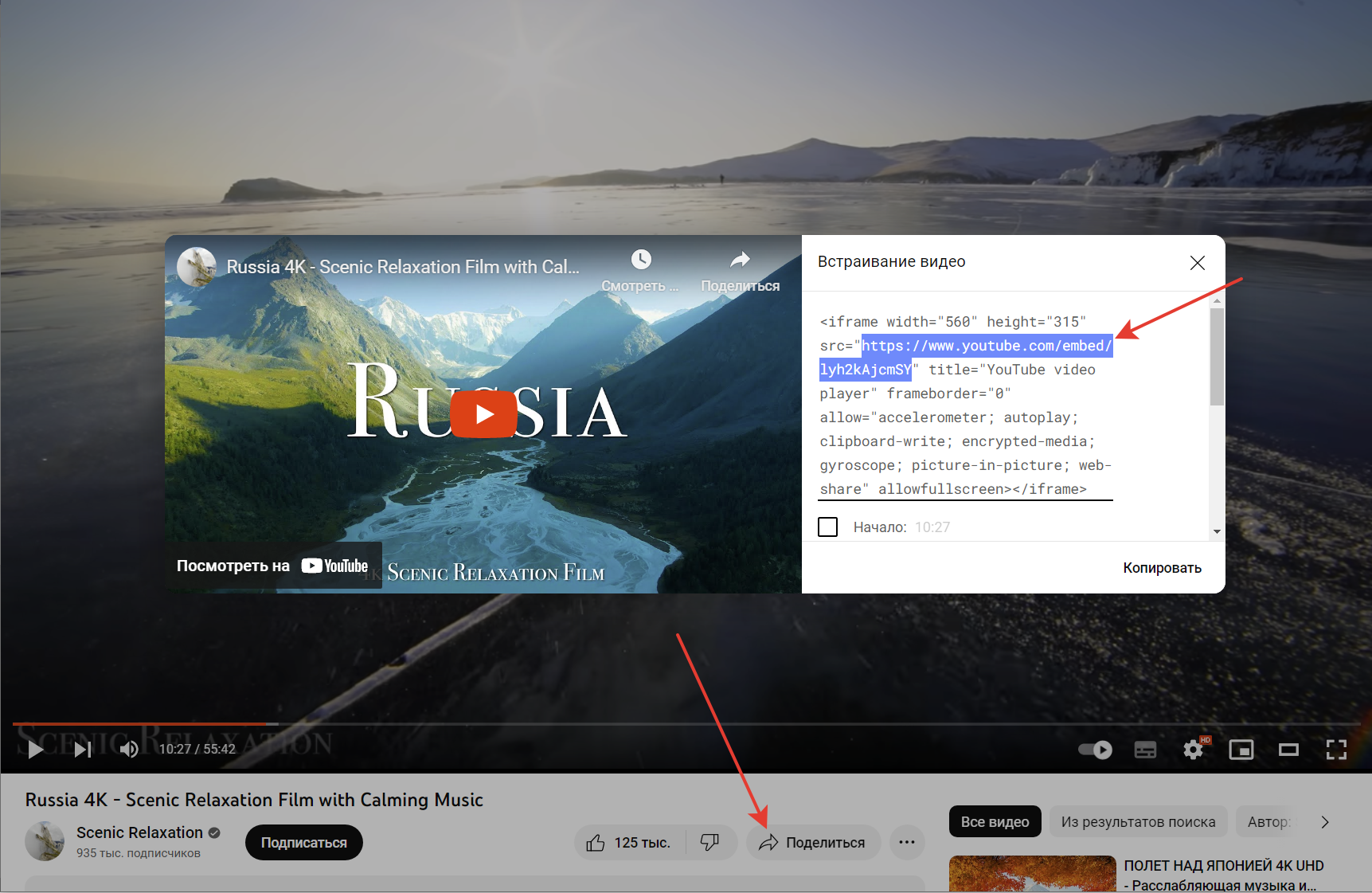Select the Автор chip
Screen dimensions: 1372x893
(1268, 821)
